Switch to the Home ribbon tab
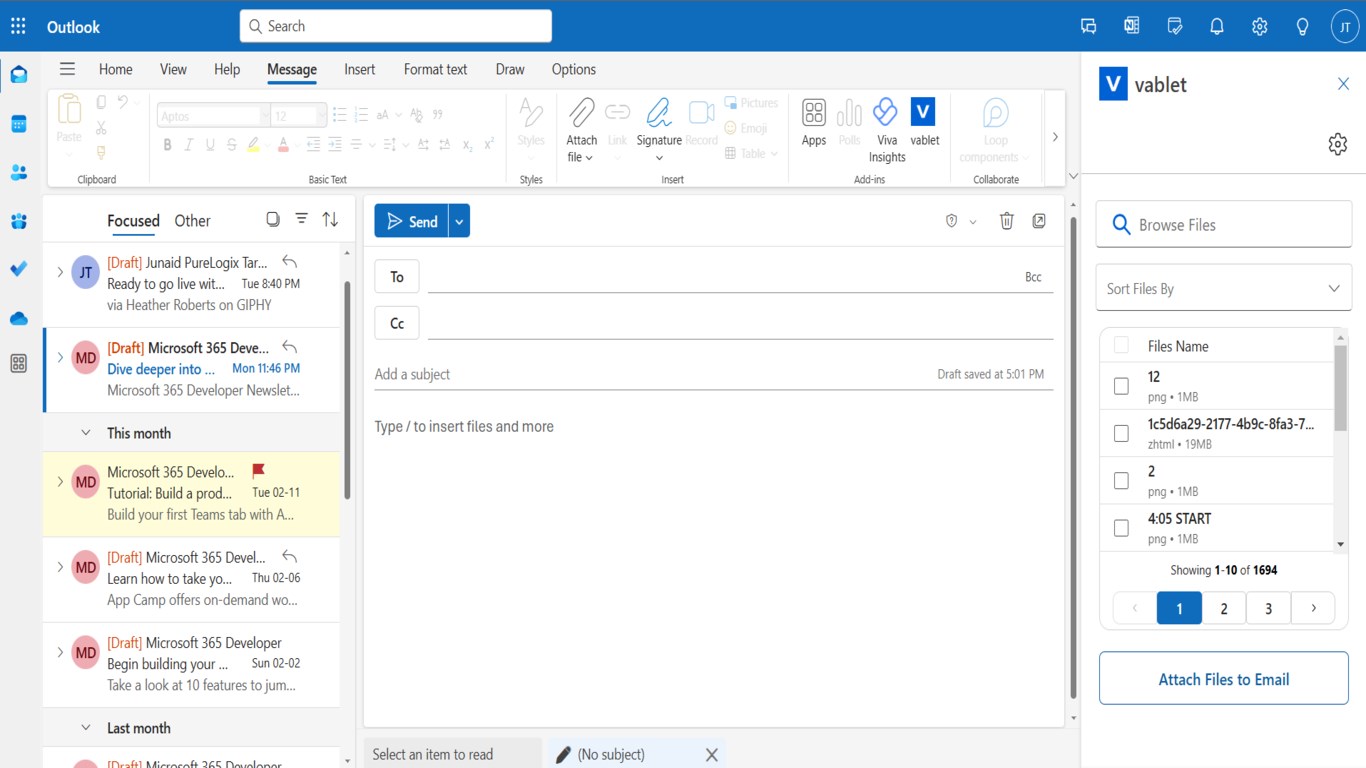Screen dimensions: 1366x768 click(116, 69)
